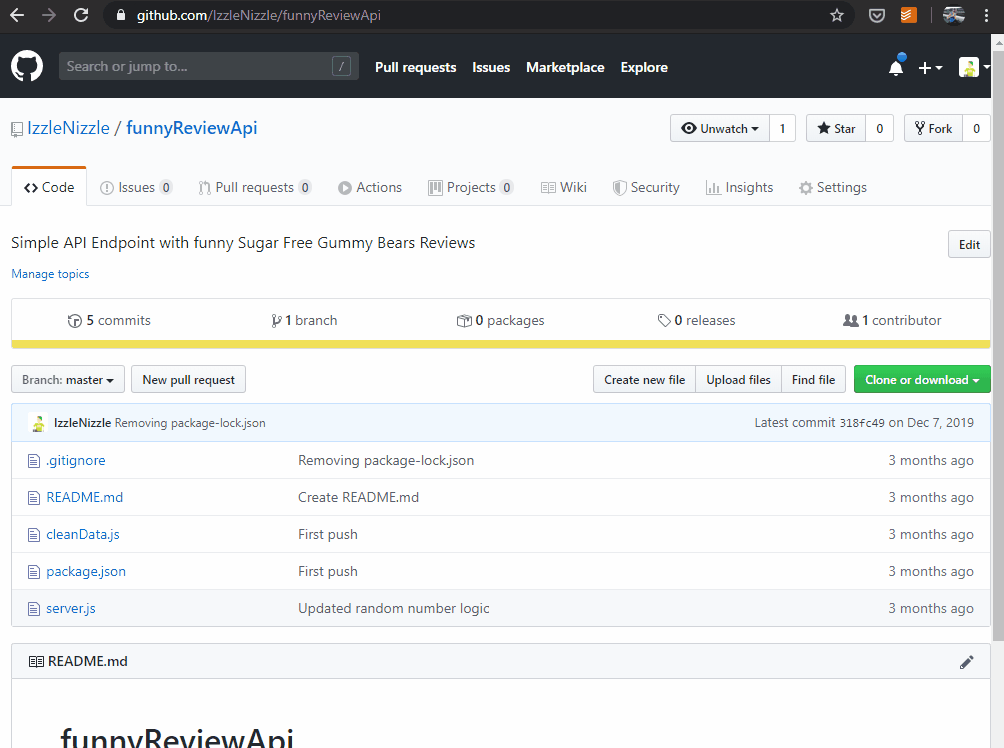Go back using browser back arrow
1004x748 pixels.
pos(17,15)
